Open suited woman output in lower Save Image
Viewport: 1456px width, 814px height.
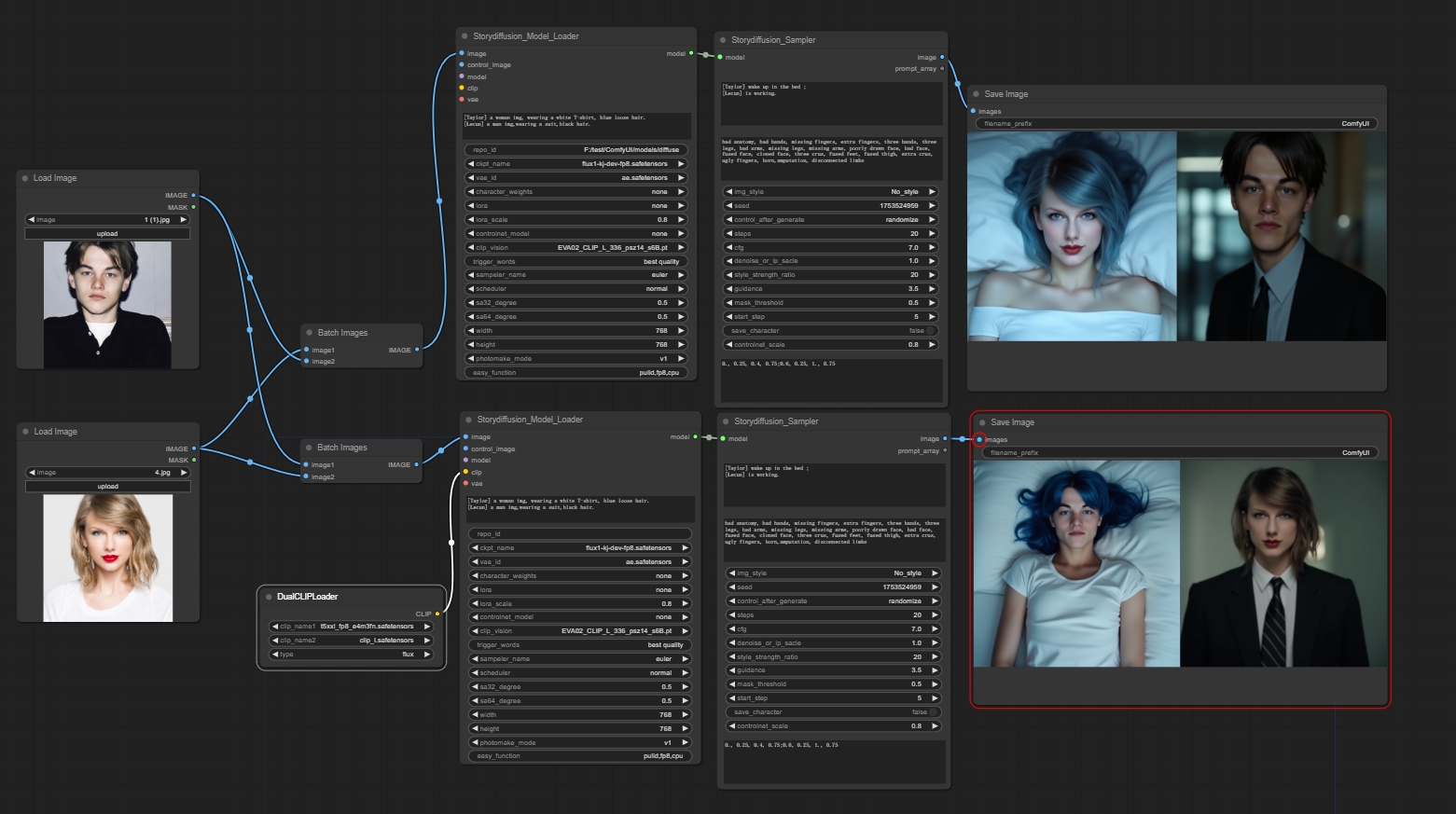(x=1283, y=563)
